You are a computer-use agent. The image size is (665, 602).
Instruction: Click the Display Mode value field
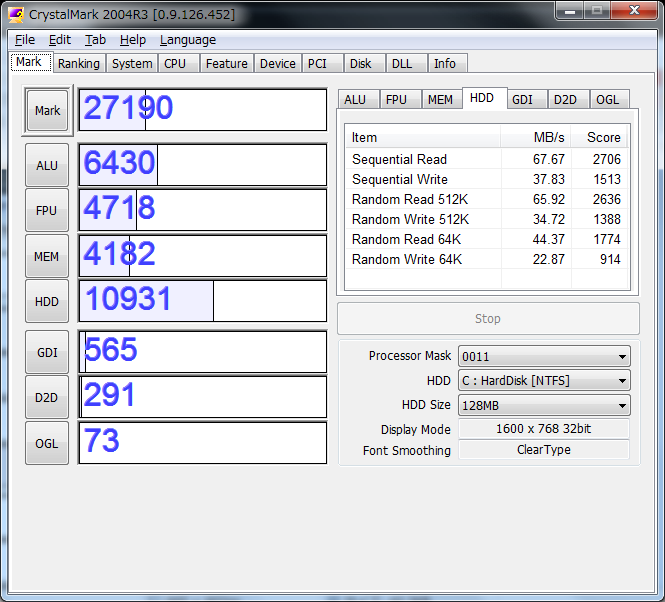544,429
